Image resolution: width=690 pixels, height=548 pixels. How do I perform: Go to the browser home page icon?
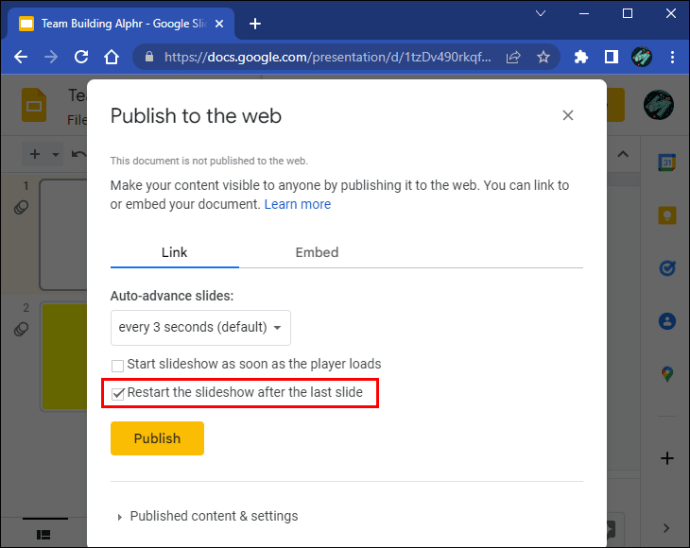point(111,57)
